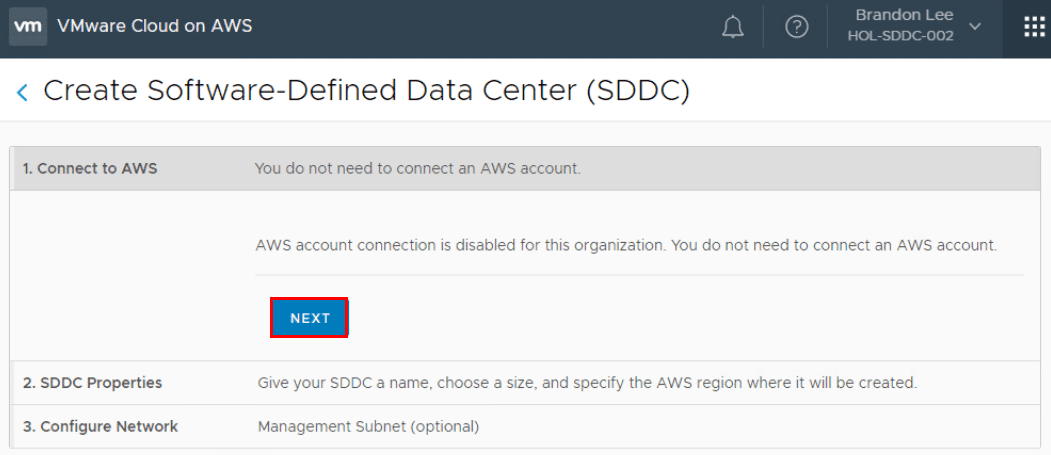Select the 1. Connect to AWS step
This screenshot has height=455, width=1051.
90,169
